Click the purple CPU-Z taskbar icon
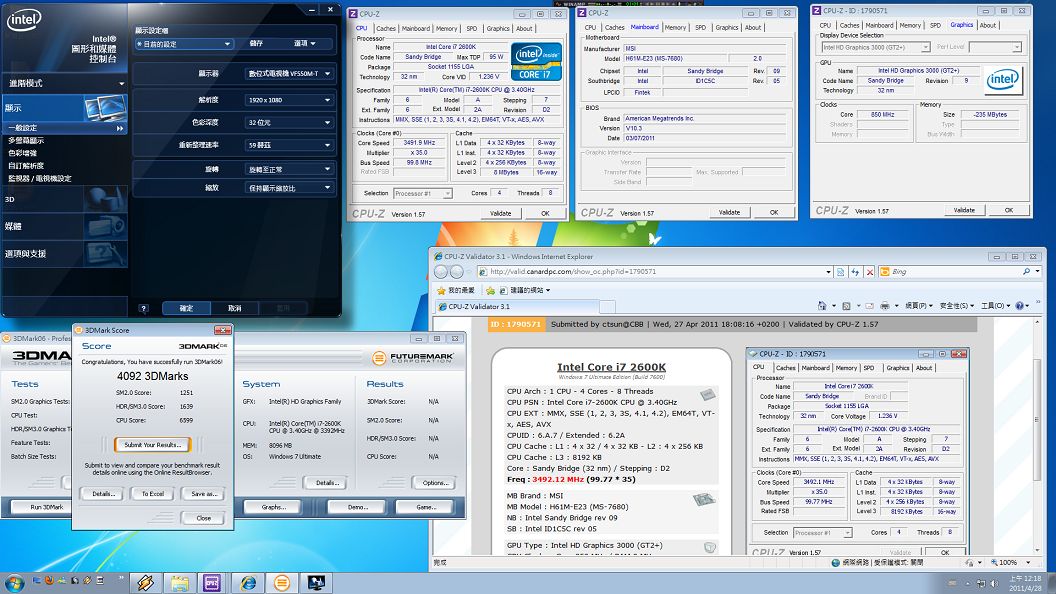 click(x=213, y=583)
